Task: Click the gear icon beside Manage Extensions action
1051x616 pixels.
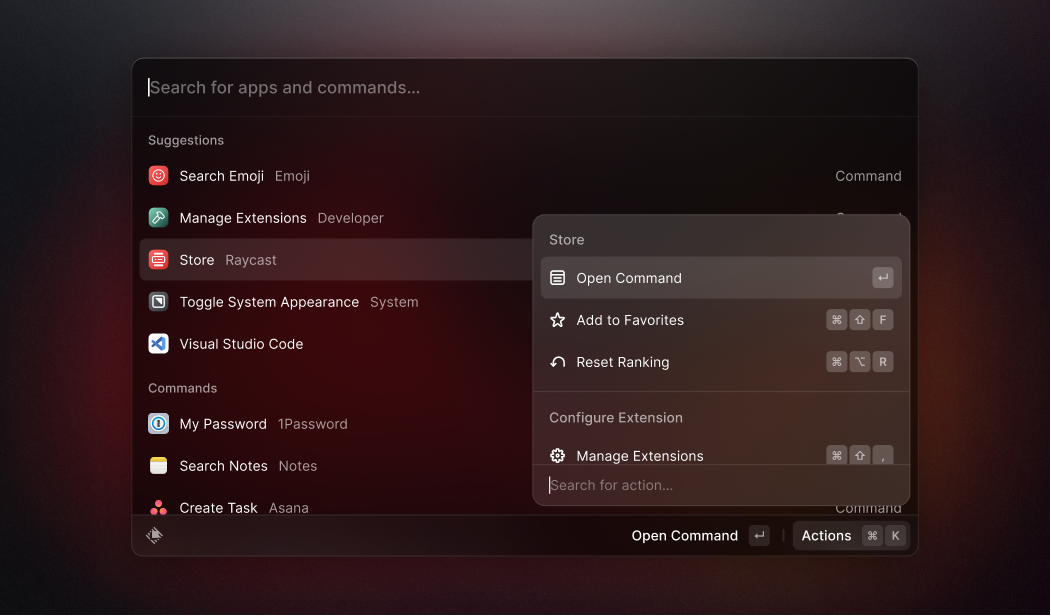Action: 557,455
